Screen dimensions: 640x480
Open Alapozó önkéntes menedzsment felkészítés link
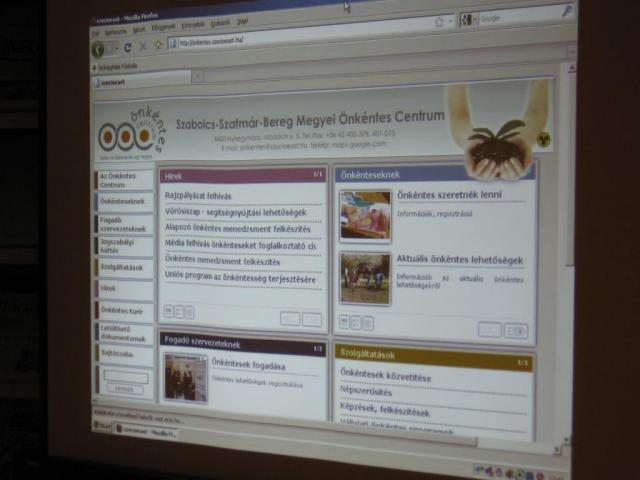(x=238, y=229)
